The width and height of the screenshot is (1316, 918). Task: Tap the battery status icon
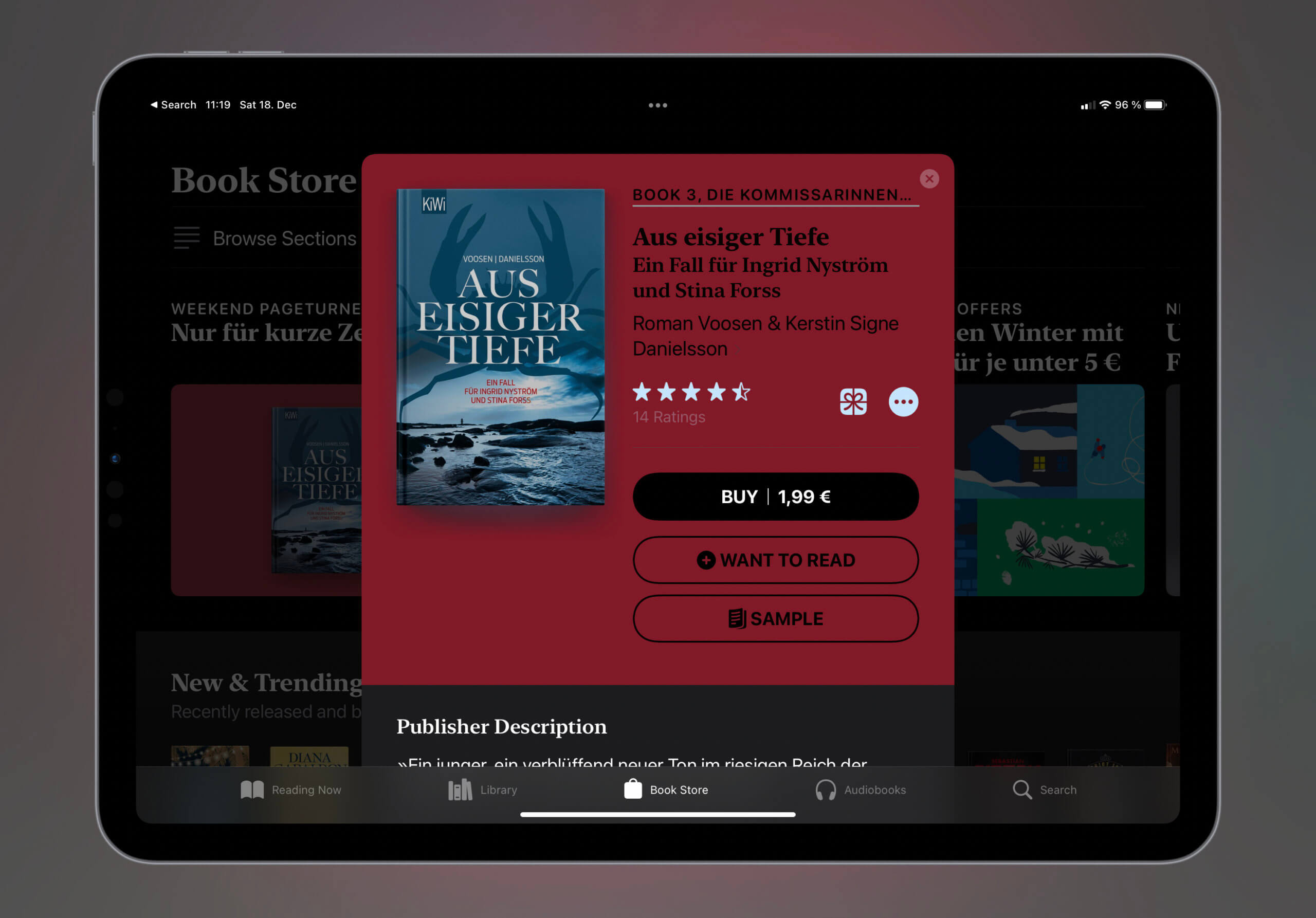tap(1155, 105)
